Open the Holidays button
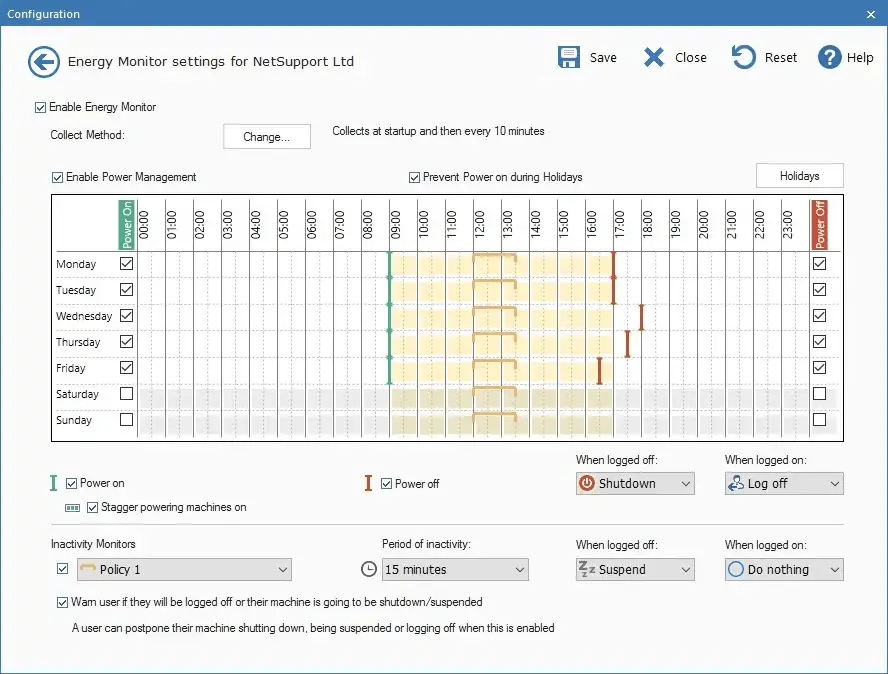Image resolution: width=888 pixels, height=674 pixels. point(799,176)
